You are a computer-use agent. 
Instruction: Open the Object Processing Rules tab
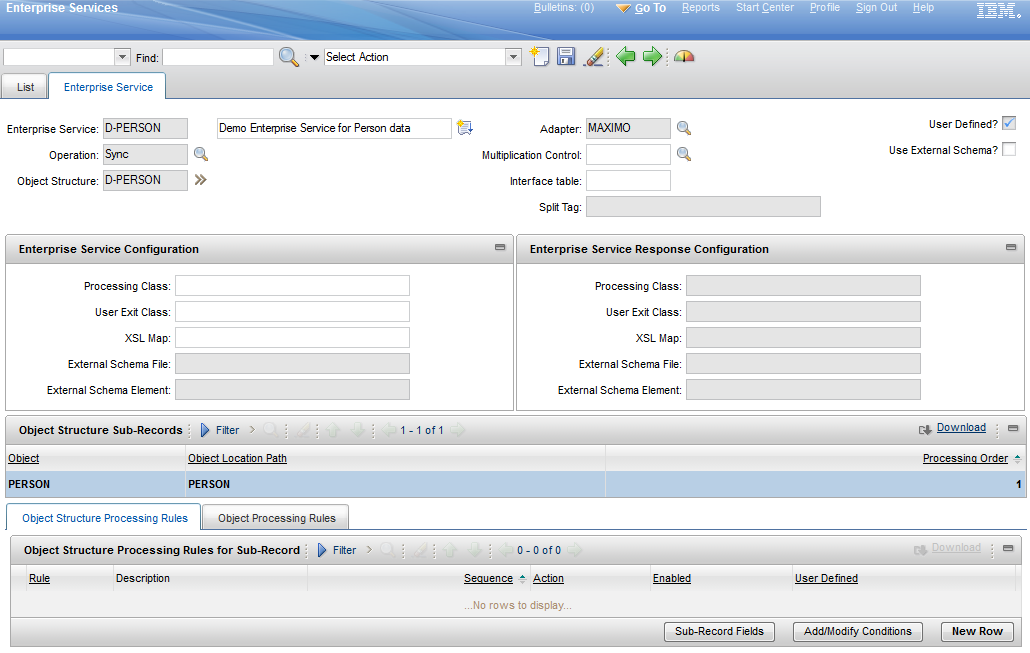[x=274, y=517]
